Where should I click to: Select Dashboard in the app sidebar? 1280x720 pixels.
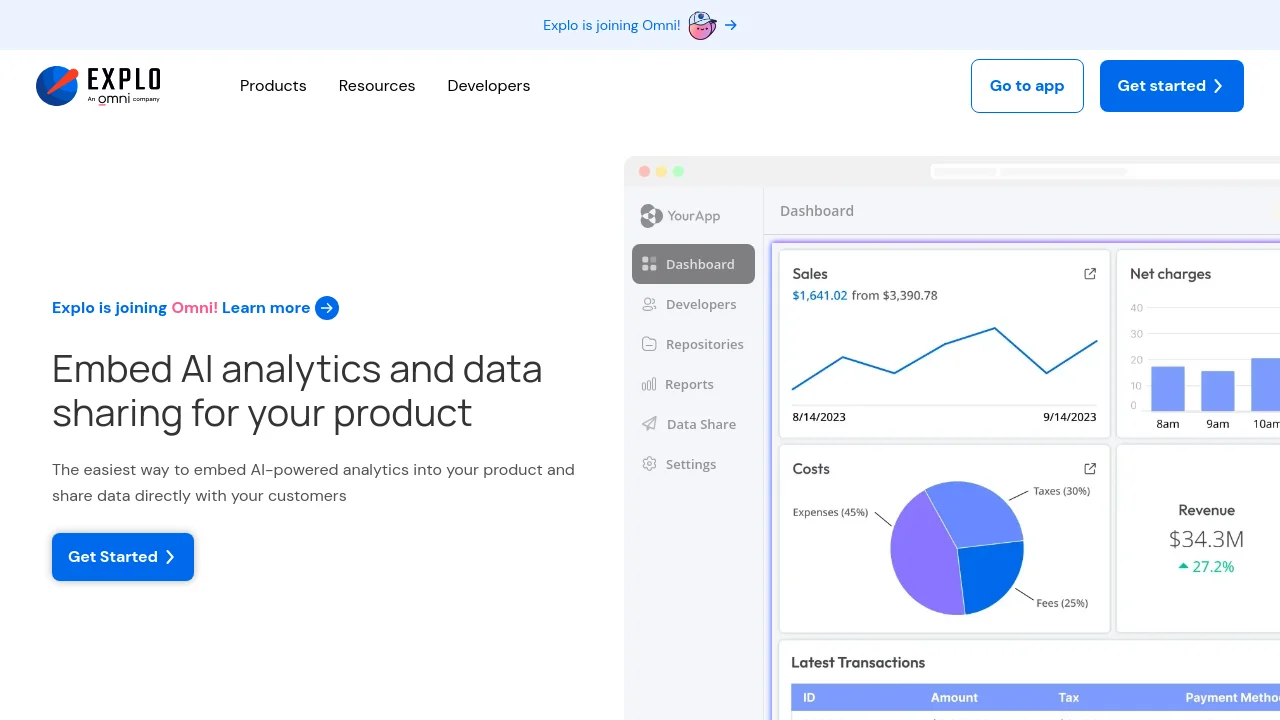pos(693,264)
